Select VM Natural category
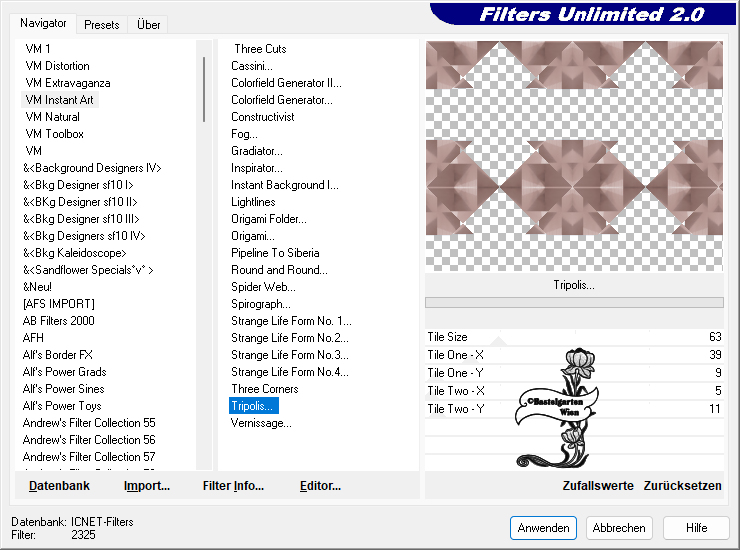740x550 pixels. 52,117
